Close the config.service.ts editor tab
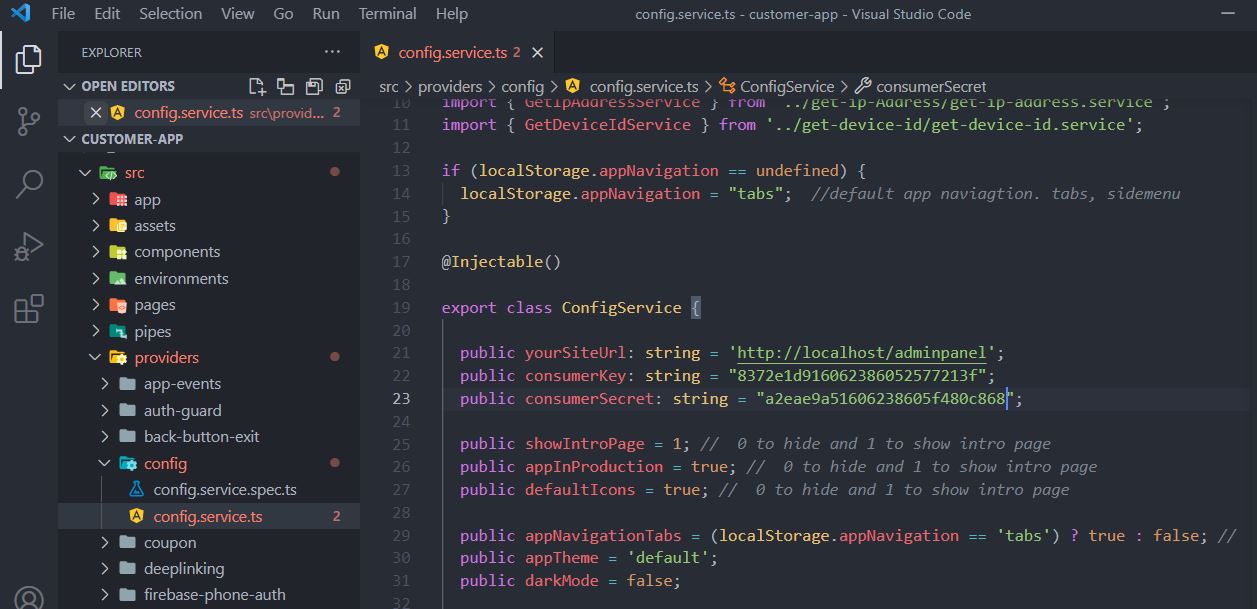 pyautogui.click(x=537, y=52)
